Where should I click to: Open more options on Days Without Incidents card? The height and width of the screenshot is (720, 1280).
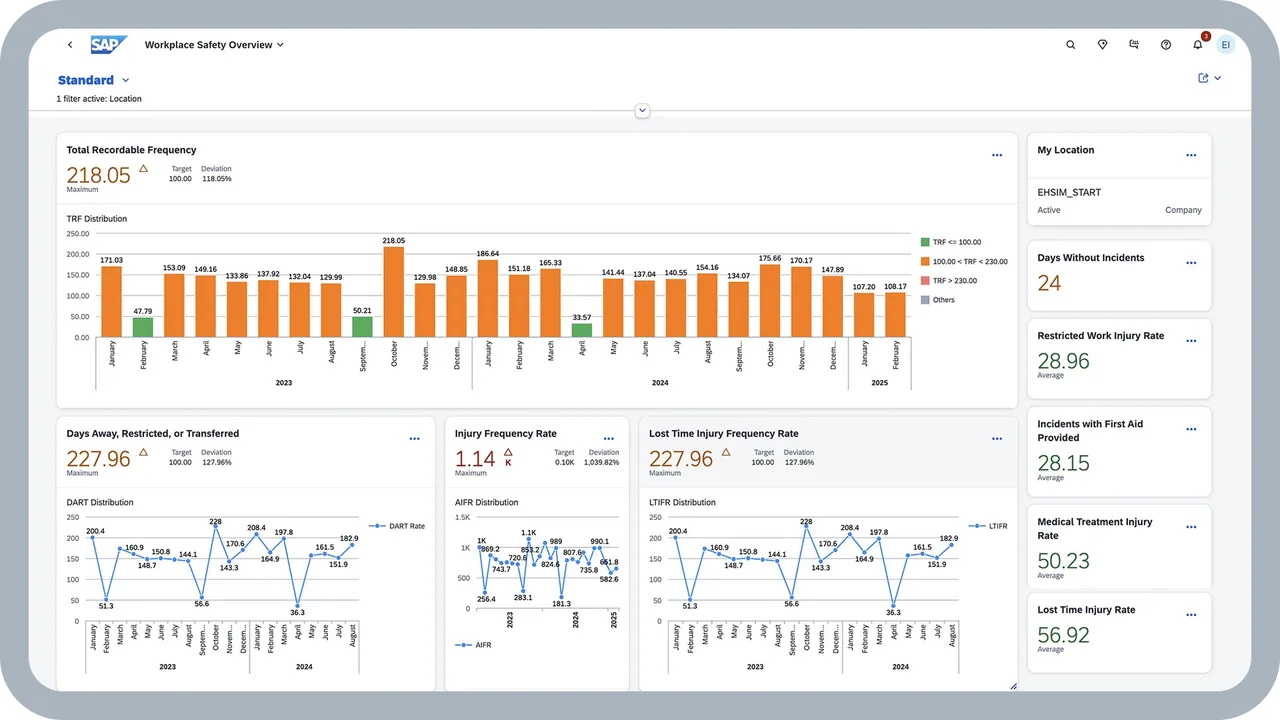click(x=1191, y=263)
